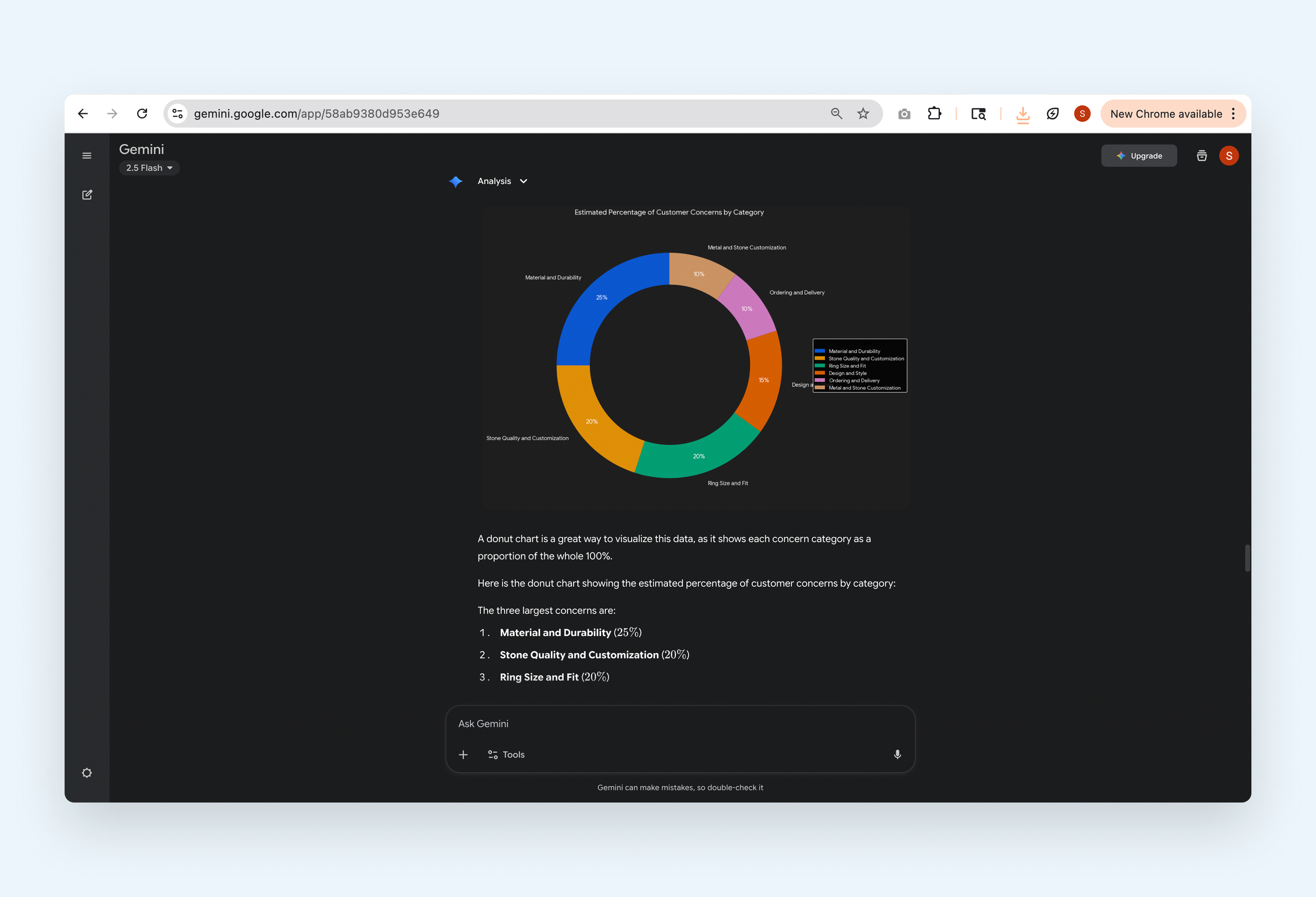Viewport: 1316px width, 897px height.
Task: Click the New Chrome available button
Action: point(1165,114)
